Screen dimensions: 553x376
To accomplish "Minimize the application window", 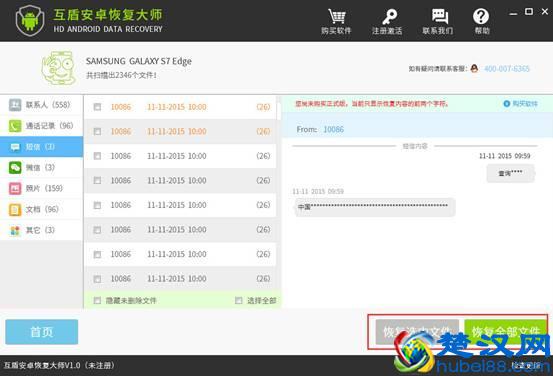I will click(514, 13).
